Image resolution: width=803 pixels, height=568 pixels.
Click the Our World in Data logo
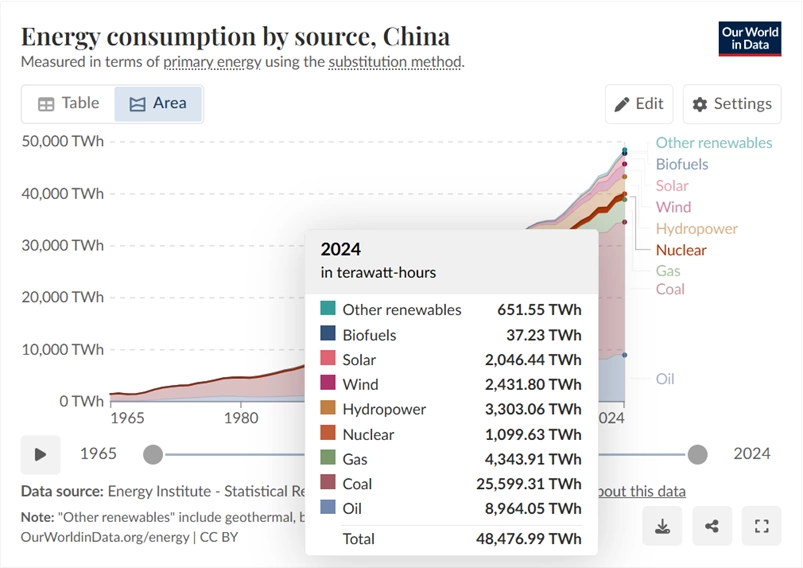750,38
